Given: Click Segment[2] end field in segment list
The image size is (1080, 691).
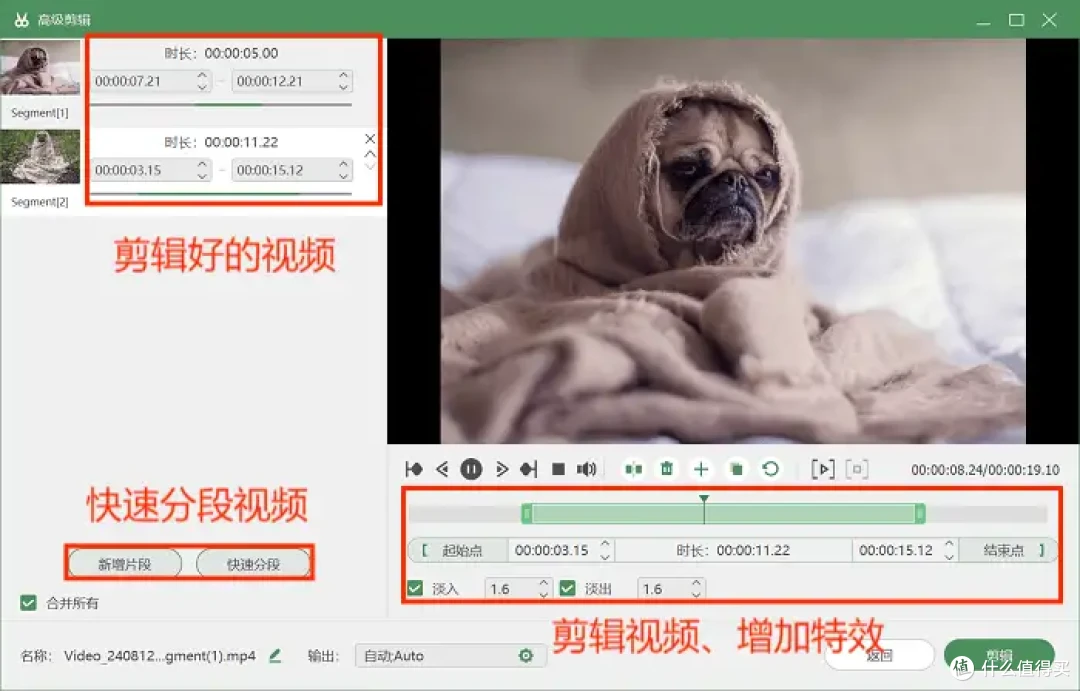Looking at the screenshot, I should click(292, 169).
